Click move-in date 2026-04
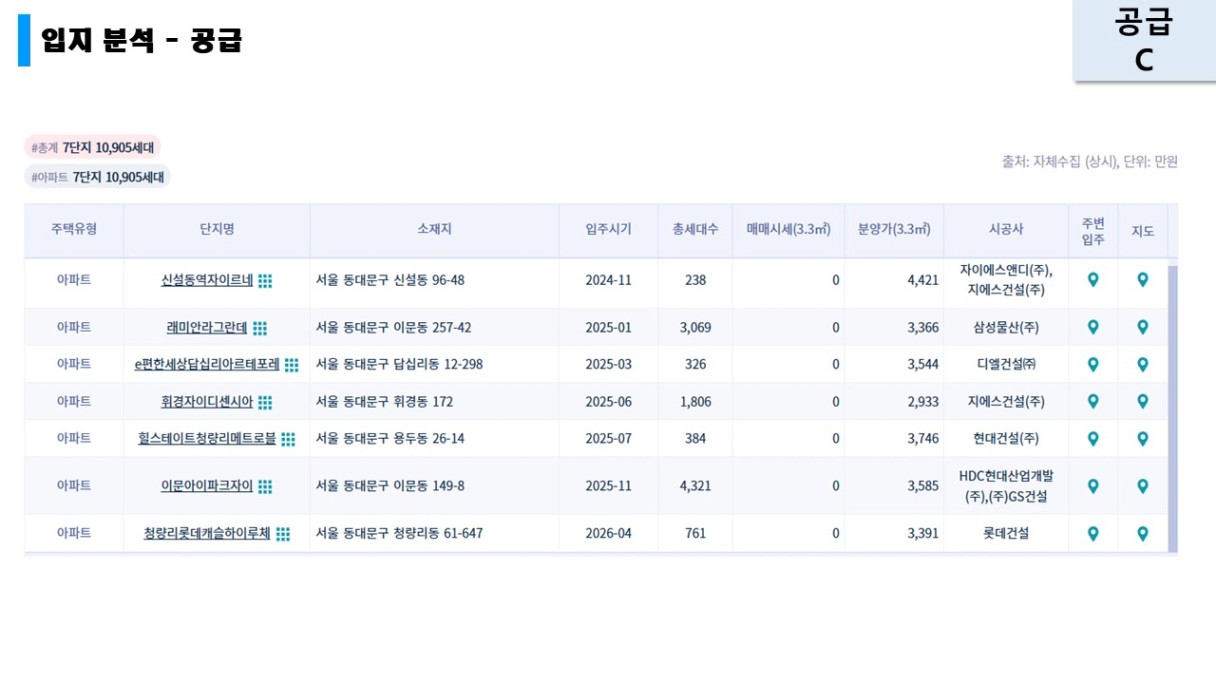 tap(609, 533)
